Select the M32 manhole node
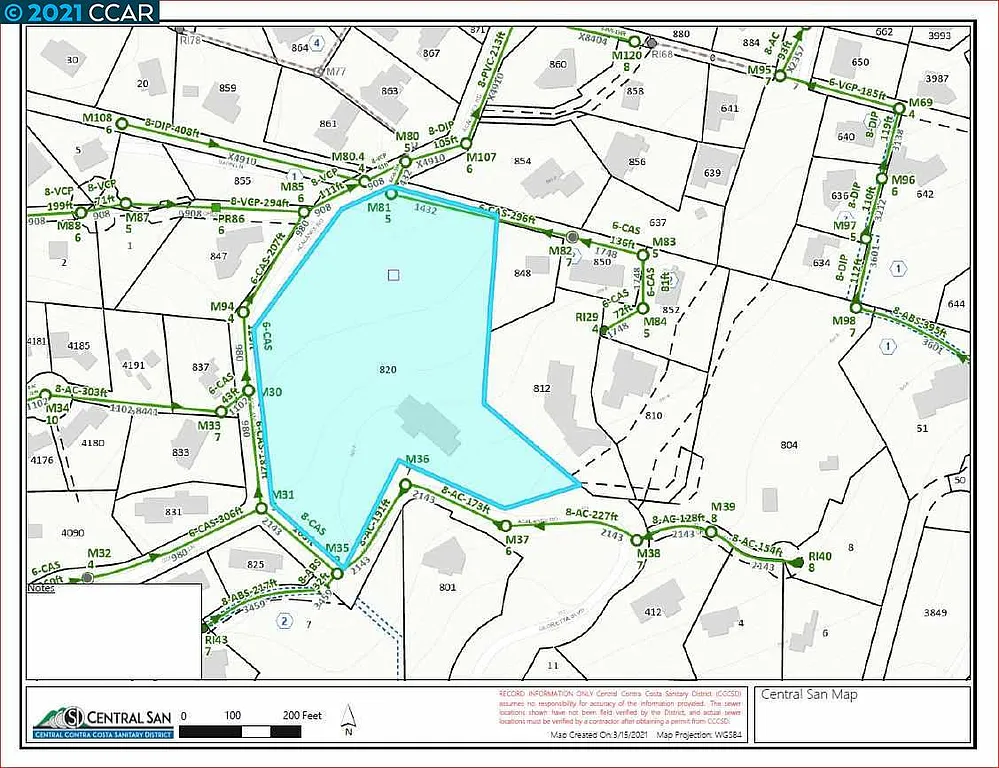Viewport: 999px width, 768px height. point(88,577)
